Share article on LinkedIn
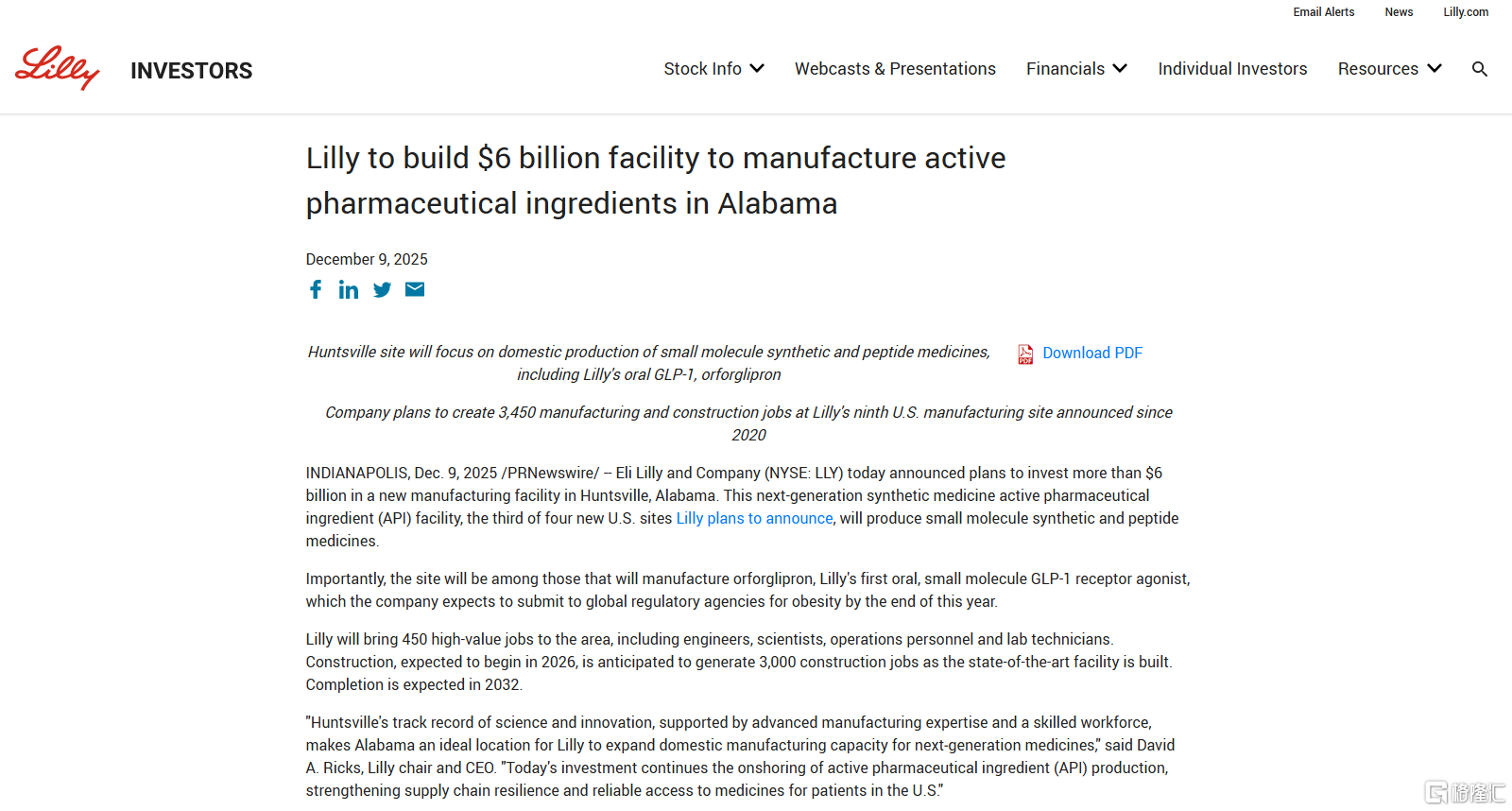The width and height of the screenshot is (1512, 811). click(x=349, y=289)
